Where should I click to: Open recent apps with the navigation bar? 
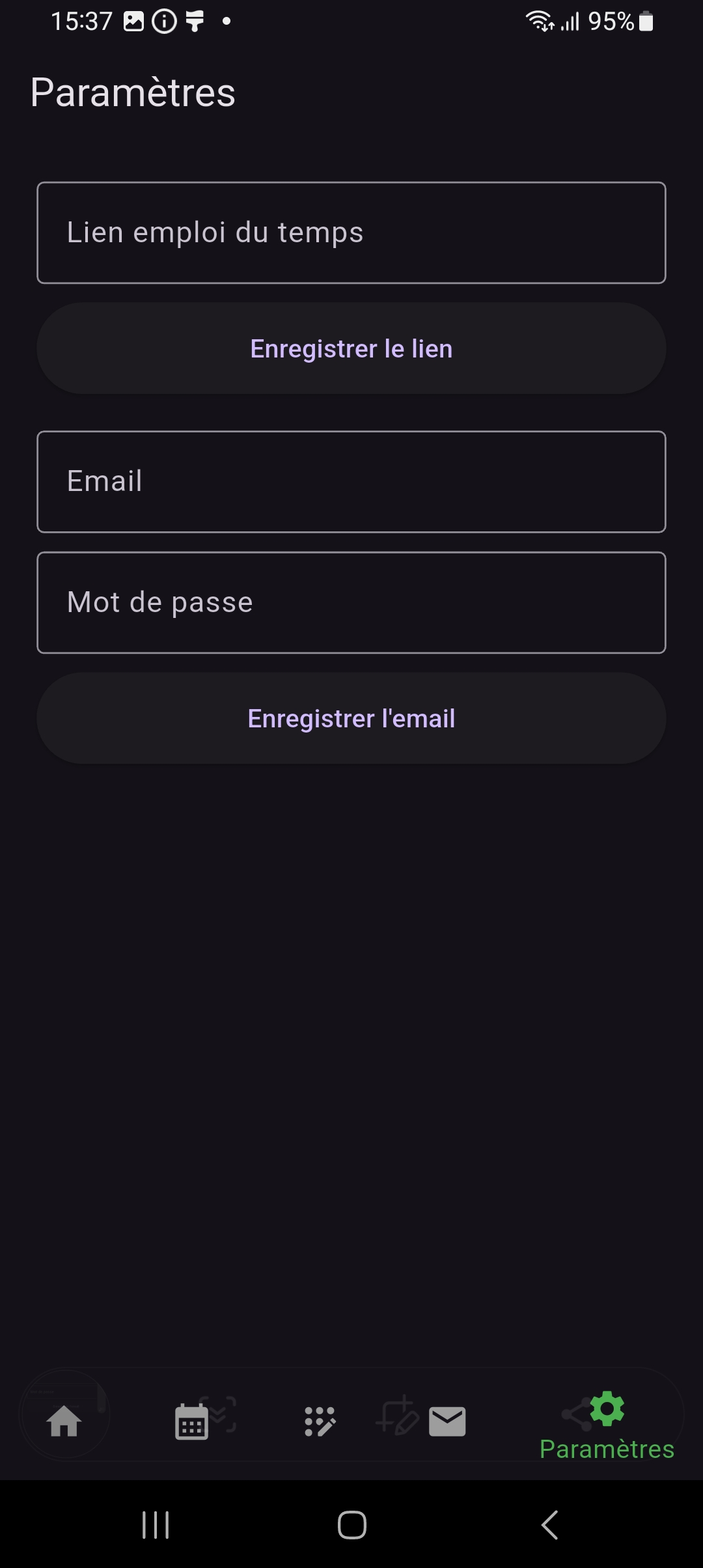click(155, 1524)
